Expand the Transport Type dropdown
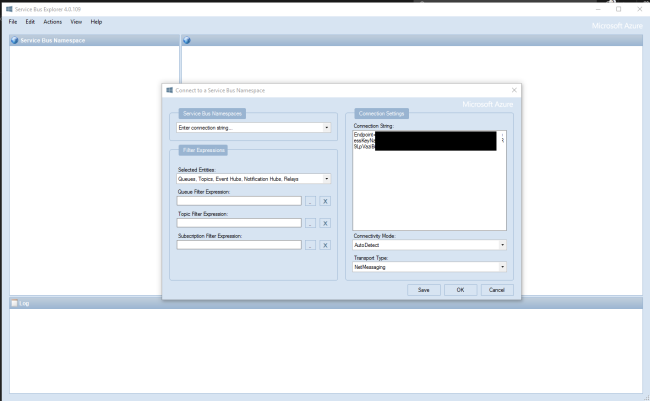 (x=502, y=267)
